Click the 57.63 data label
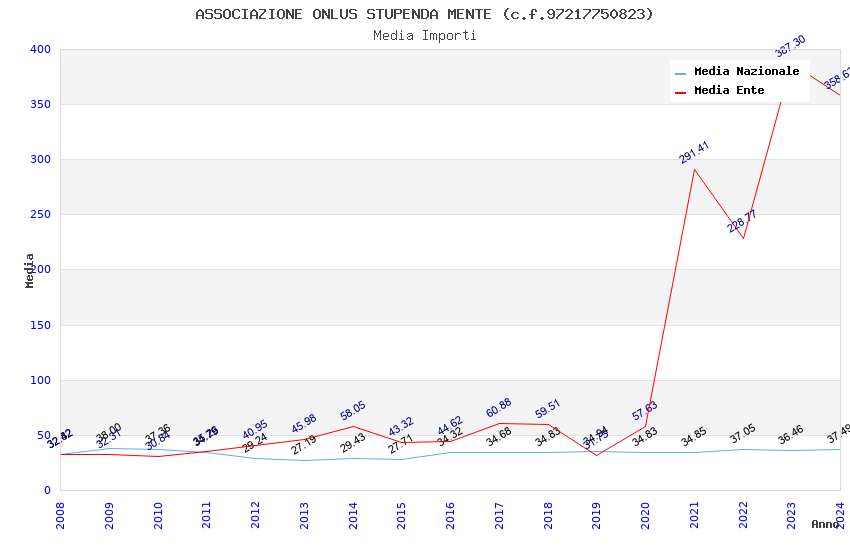The image size is (850, 550). coord(645,411)
